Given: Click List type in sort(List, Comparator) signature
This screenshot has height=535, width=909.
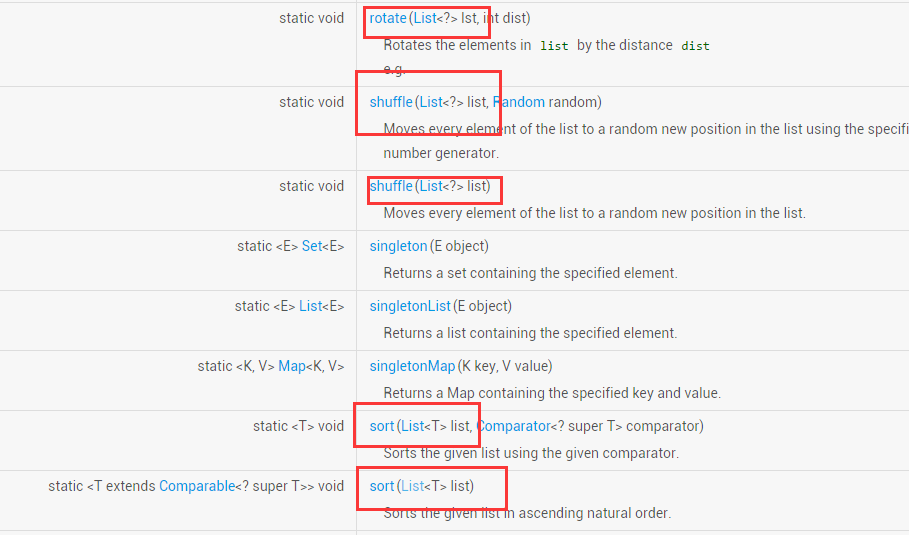Looking at the screenshot, I should coord(413,426).
